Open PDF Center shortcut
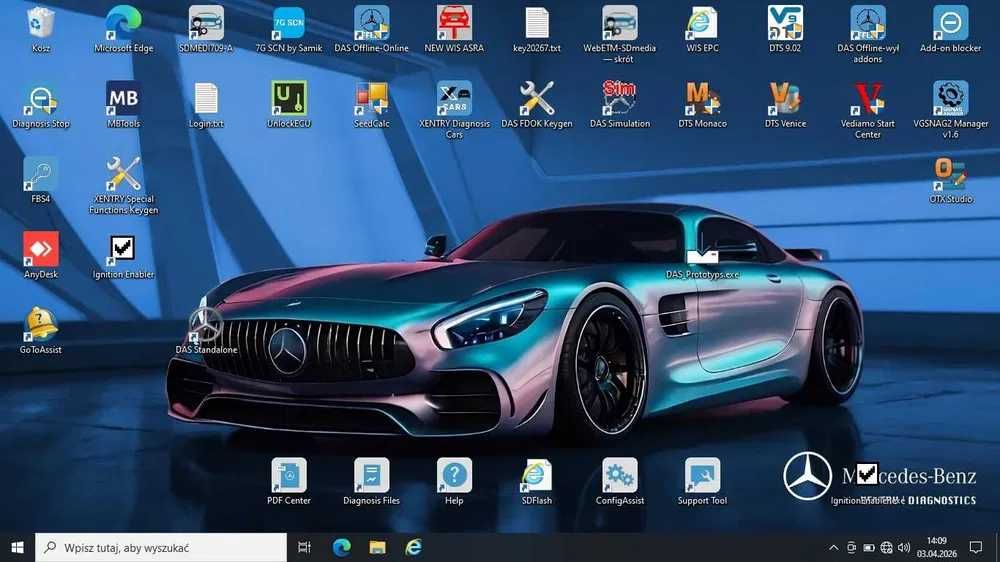The height and width of the screenshot is (562, 1000). [289, 475]
